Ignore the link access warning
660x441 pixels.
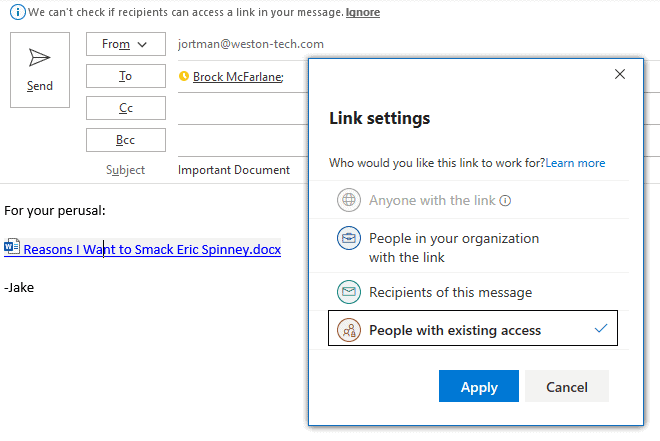pyautogui.click(x=363, y=12)
